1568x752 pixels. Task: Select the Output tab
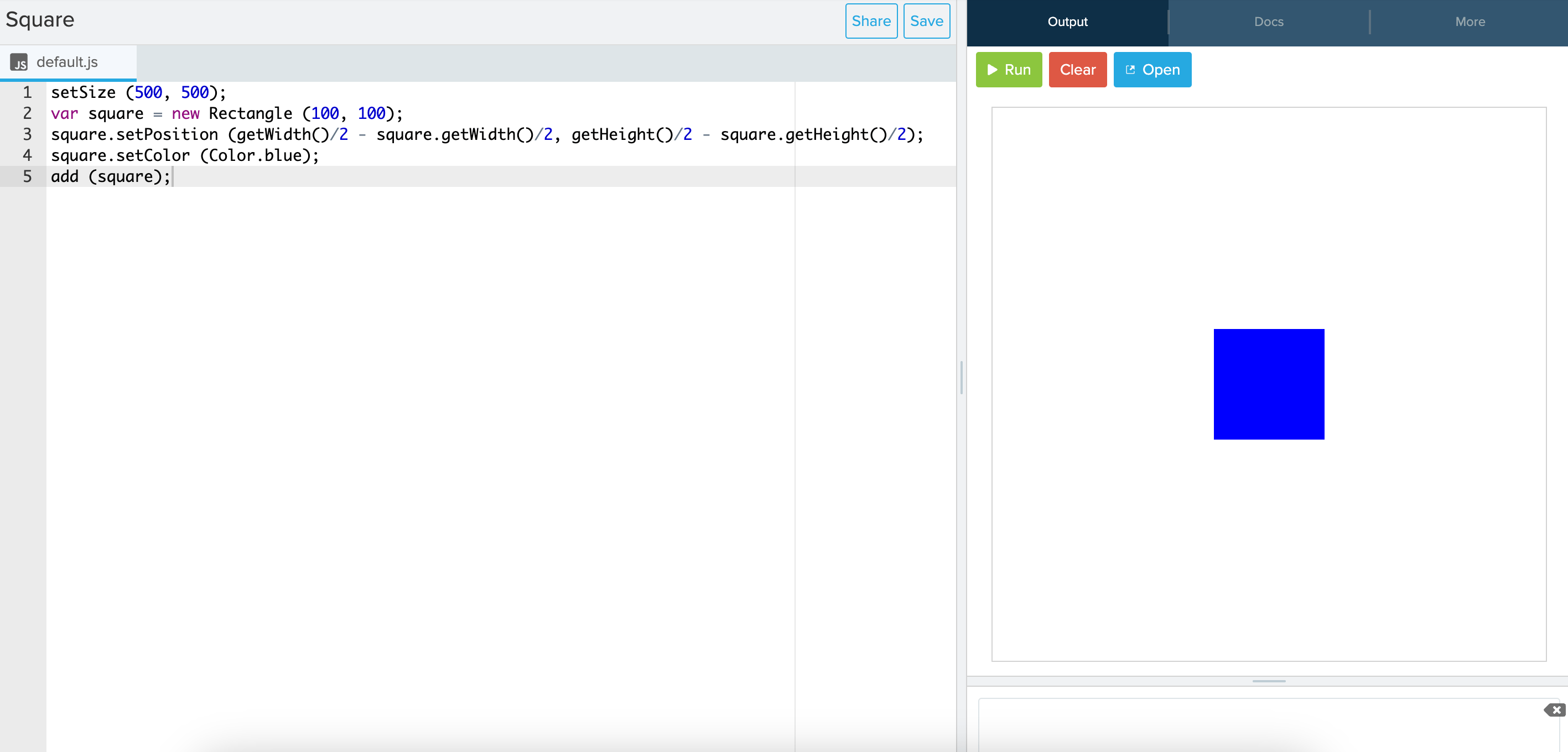point(1067,22)
